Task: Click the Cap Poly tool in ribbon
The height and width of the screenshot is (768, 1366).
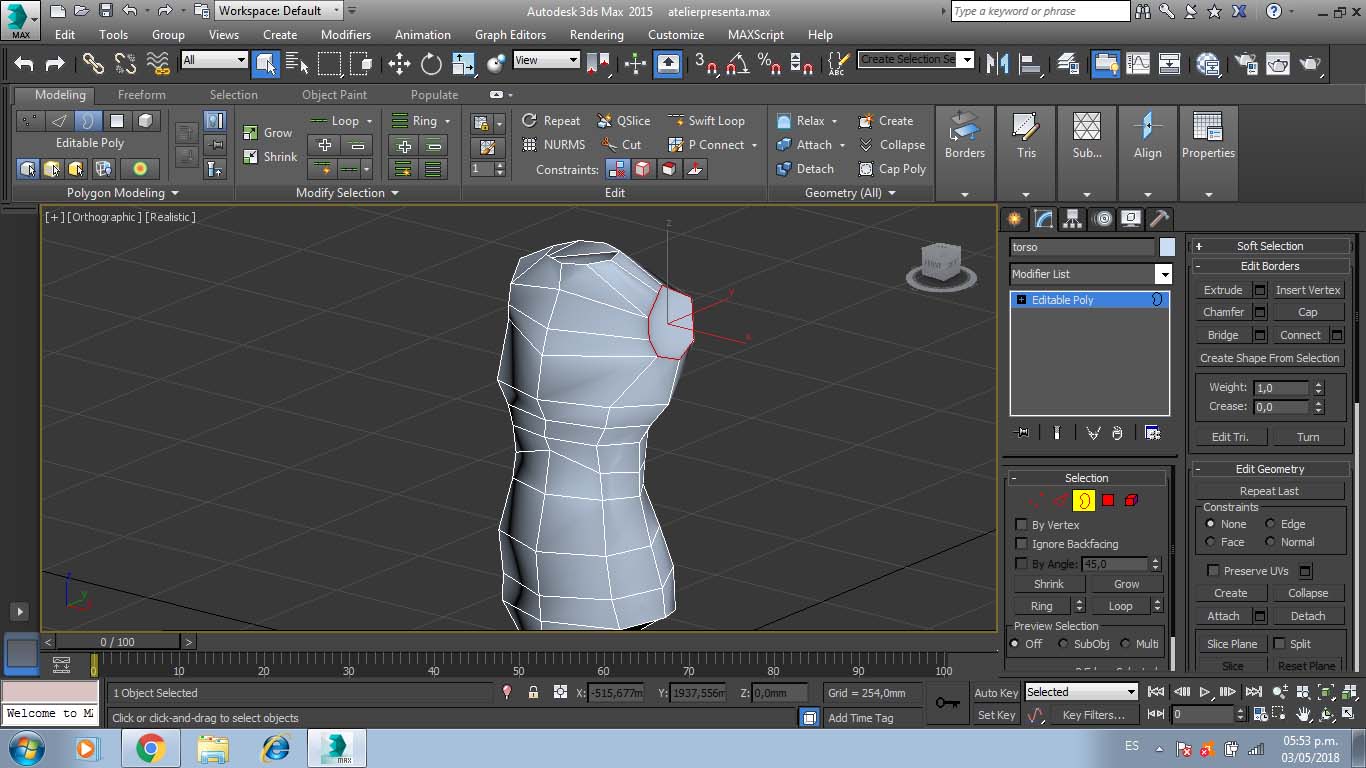Action: coord(892,169)
